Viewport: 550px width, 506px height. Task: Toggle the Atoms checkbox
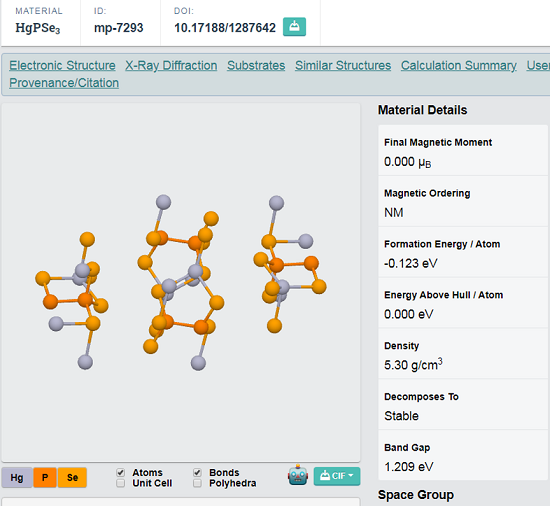click(120, 472)
